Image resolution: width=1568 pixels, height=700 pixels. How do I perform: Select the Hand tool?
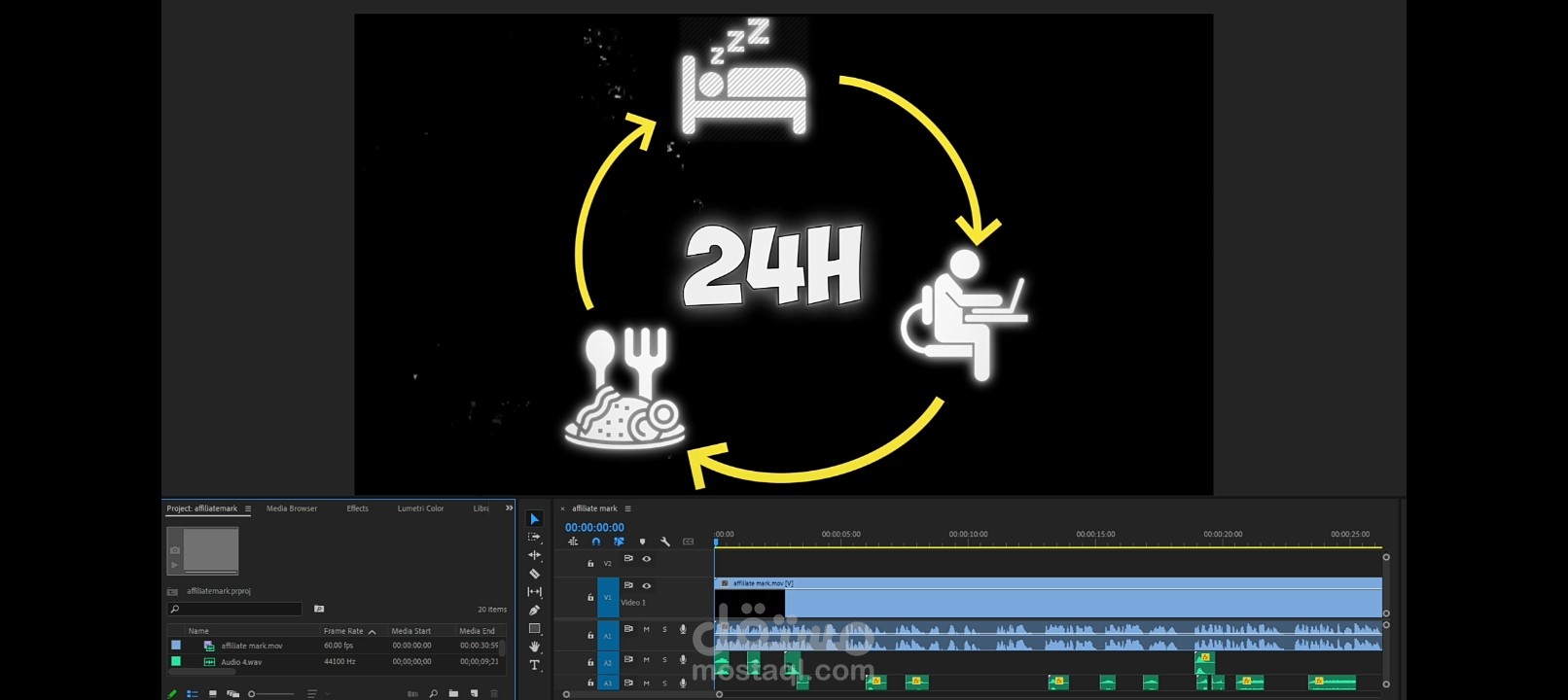coord(534,647)
